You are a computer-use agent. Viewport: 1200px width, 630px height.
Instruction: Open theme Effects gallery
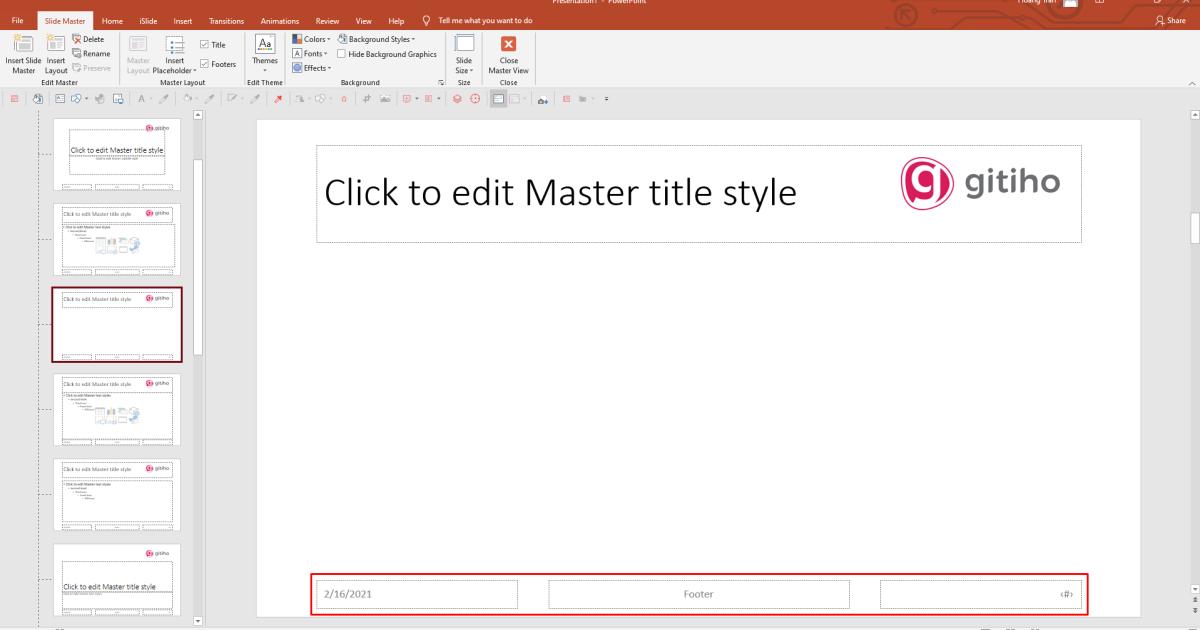(311, 67)
